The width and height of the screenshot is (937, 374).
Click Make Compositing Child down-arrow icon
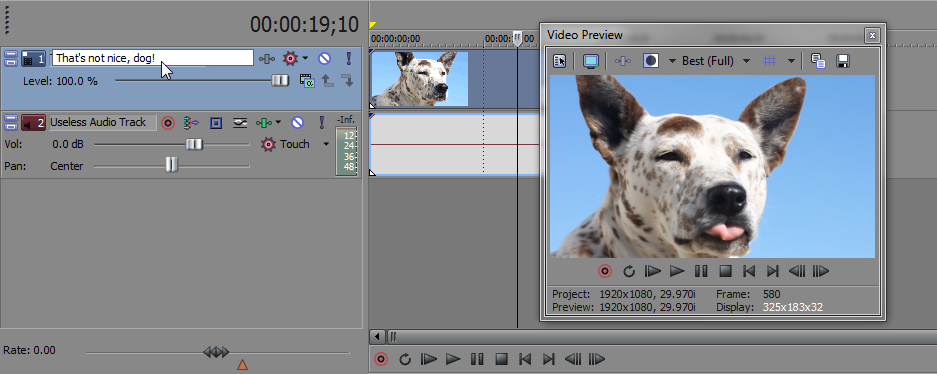(x=348, y=81)
